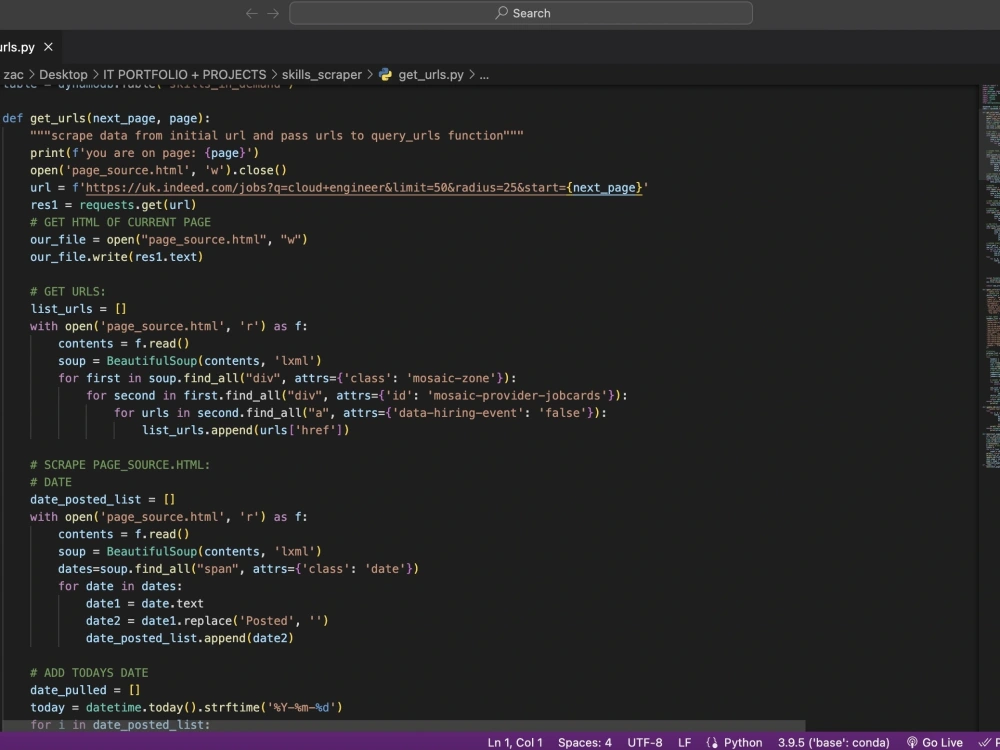This screenshot has width=1000, height=750.
Task: Open the Desktop breadcrumb dropdown
Action: point(63,74)
